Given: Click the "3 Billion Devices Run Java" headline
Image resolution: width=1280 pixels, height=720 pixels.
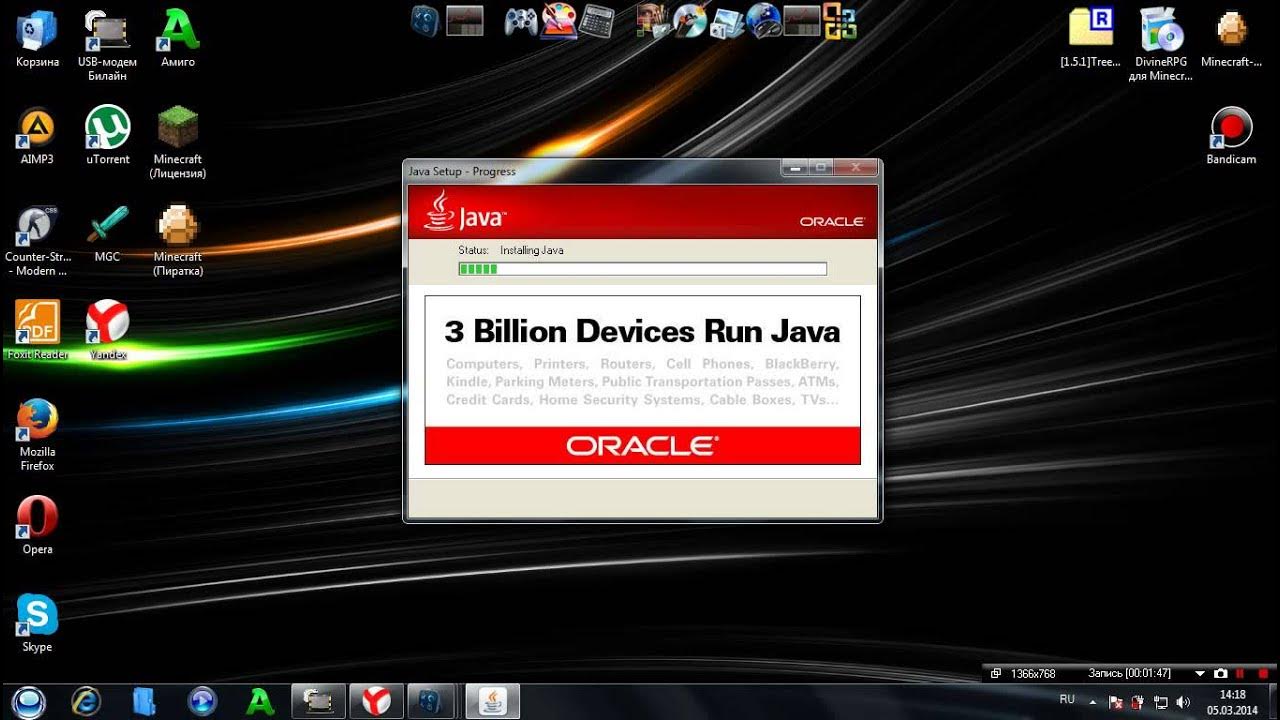Looking at the screenshot, I should click(x=642, y=331).
